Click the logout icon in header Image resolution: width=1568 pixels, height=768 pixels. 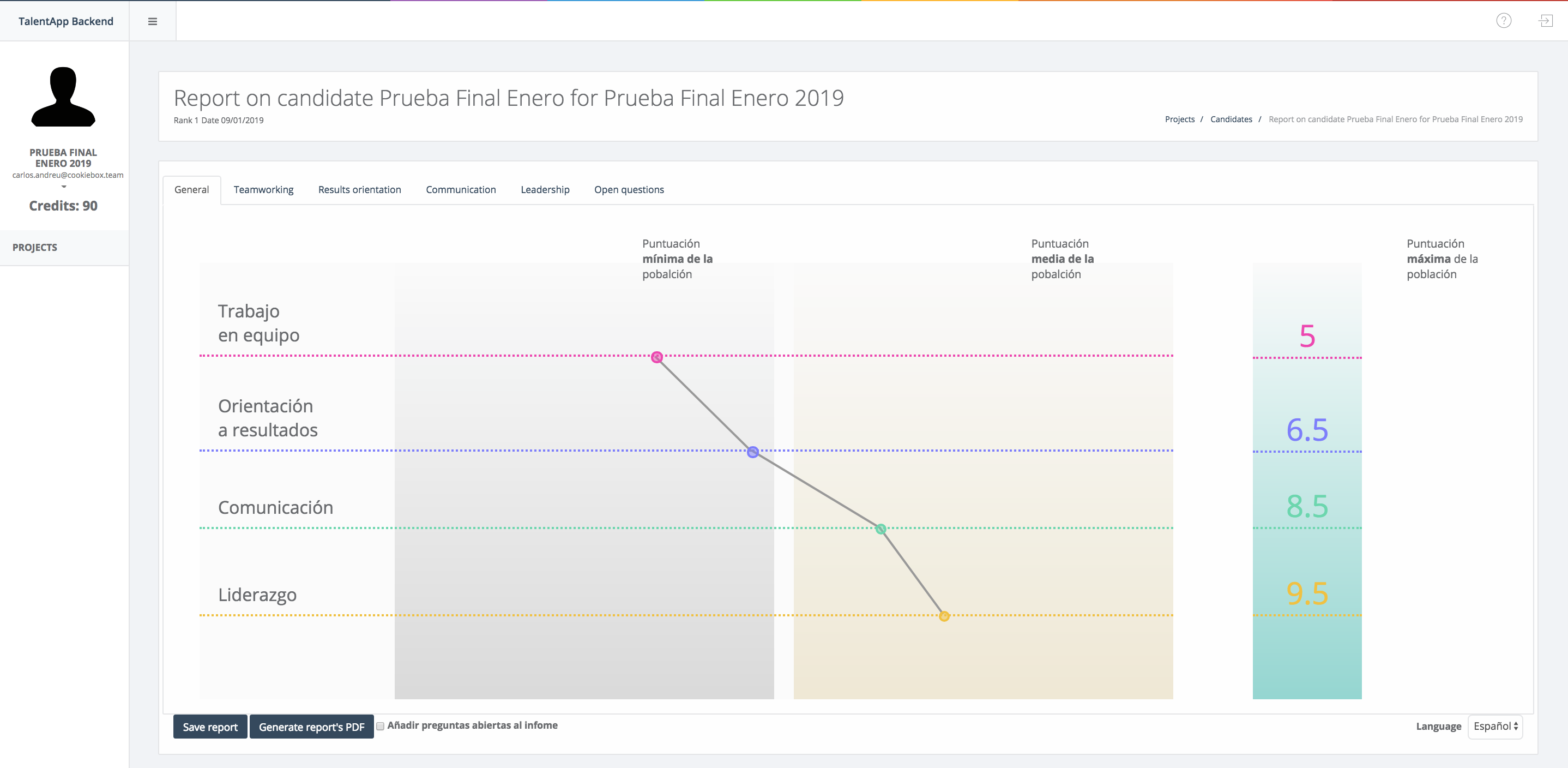pyautogui.click(x=1546, y=21)
